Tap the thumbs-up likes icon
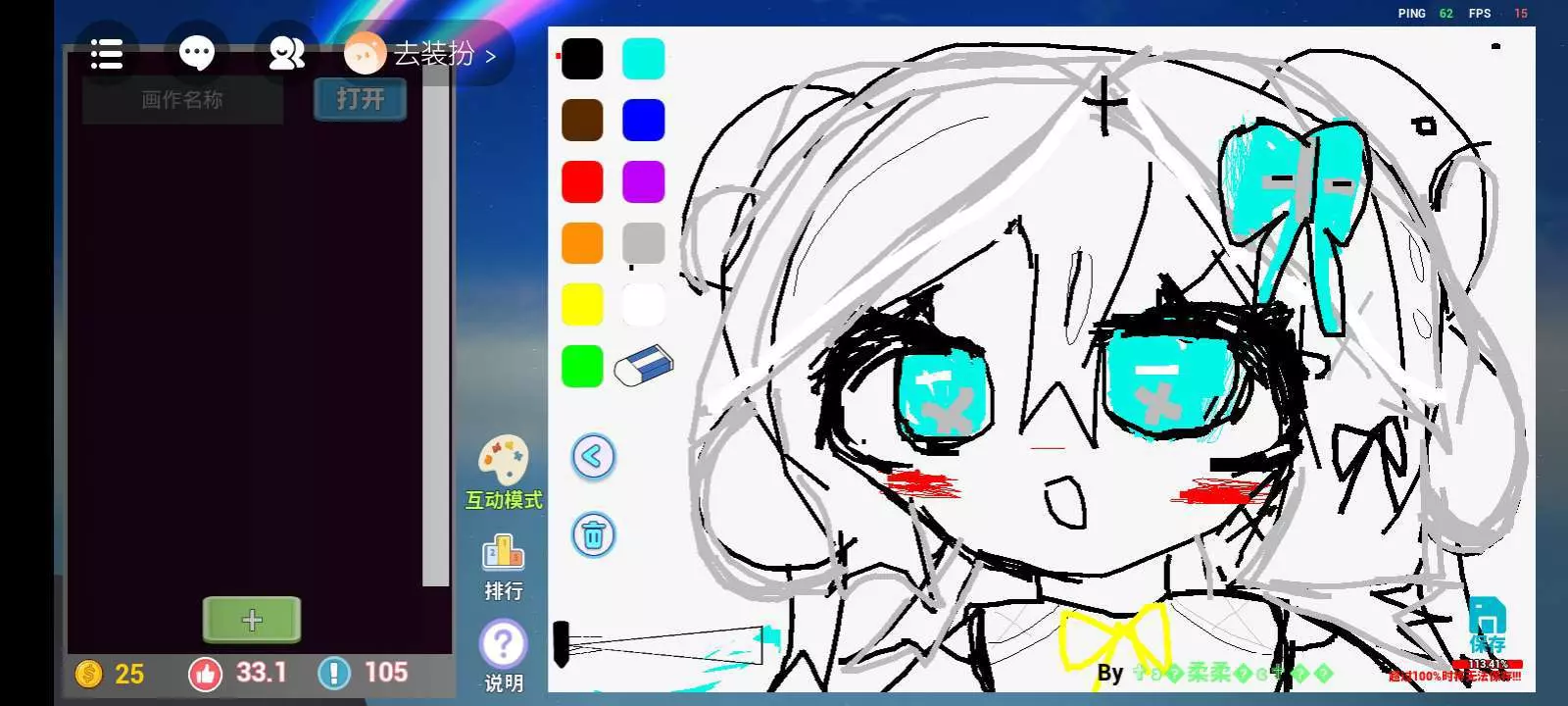 205,674
